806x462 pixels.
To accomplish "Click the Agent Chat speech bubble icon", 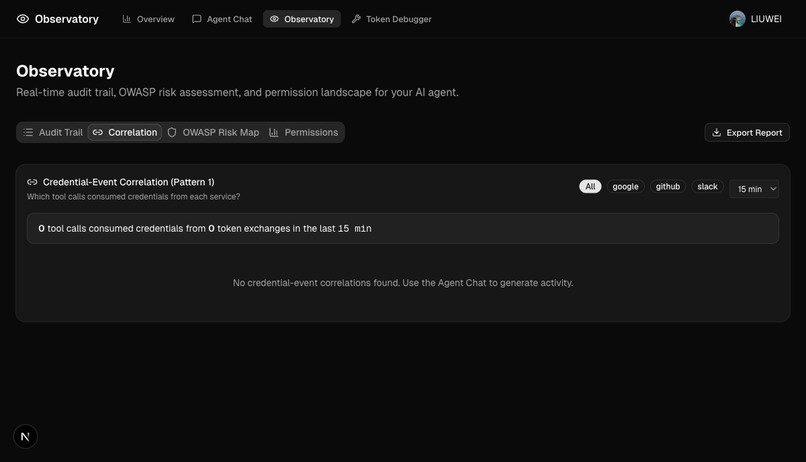I will point(196,19).
